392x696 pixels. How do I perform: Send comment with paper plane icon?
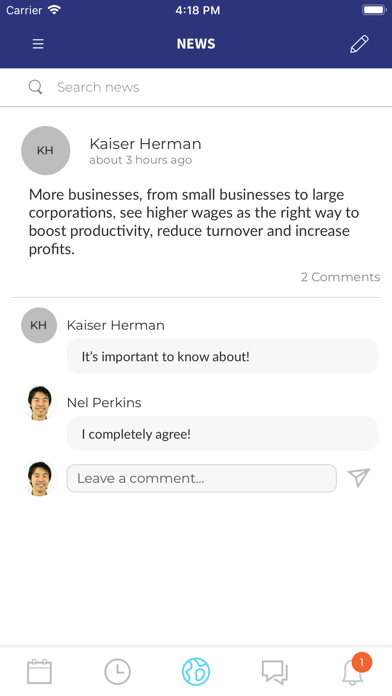(x=359, y=478)
